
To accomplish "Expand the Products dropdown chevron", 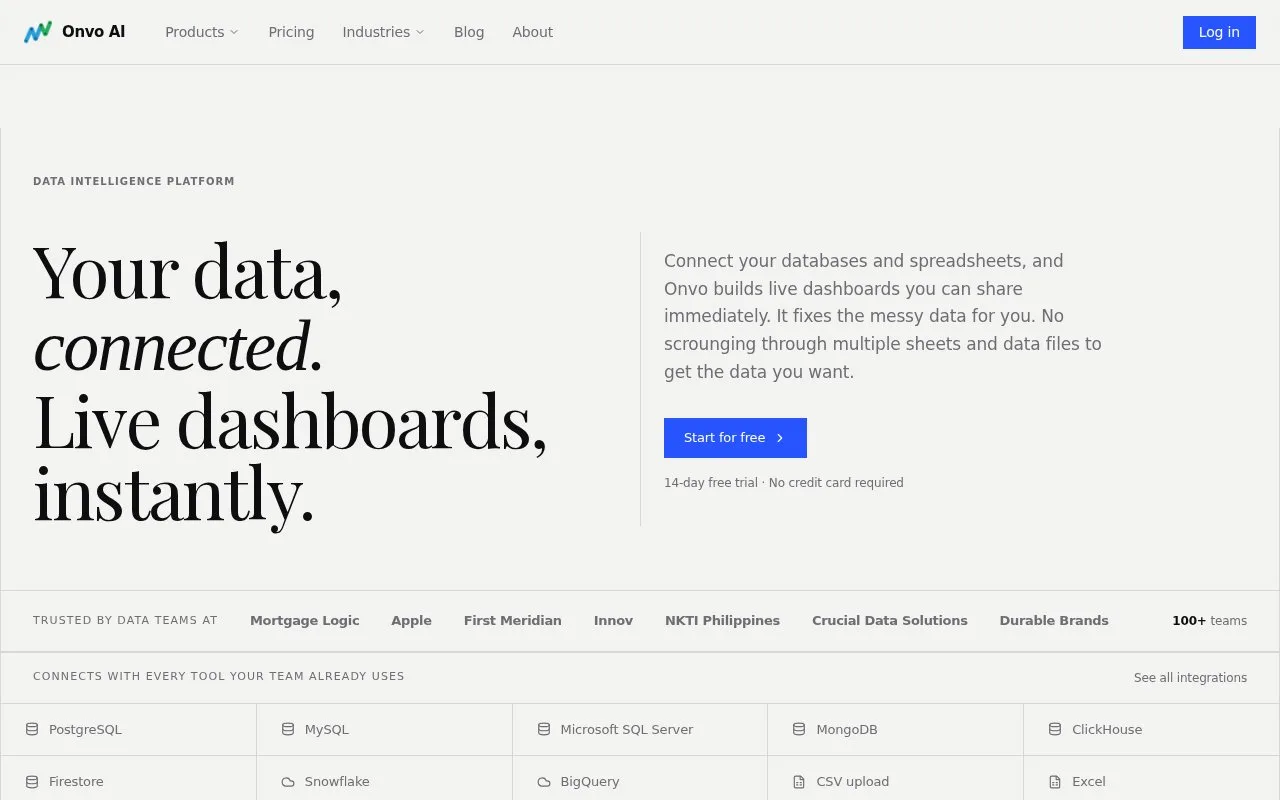I will [234, 32].
